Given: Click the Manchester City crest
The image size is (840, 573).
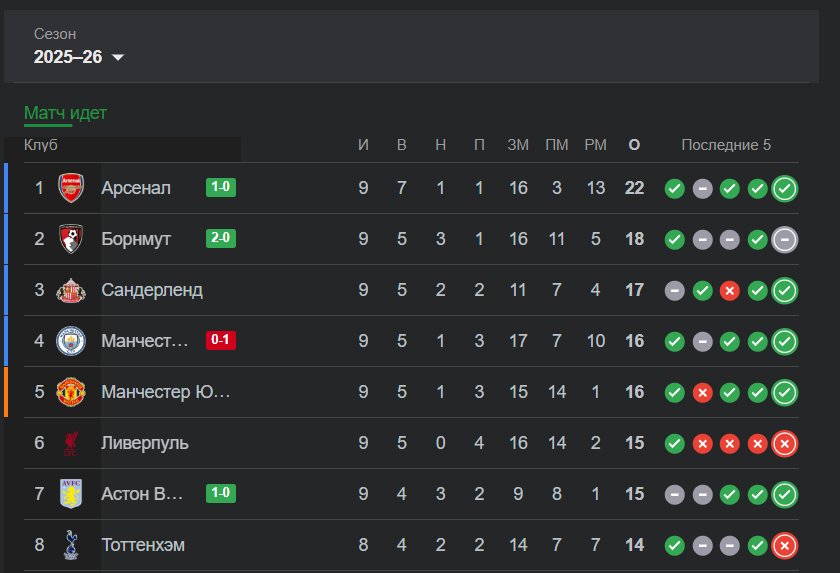Looking at the screenshot, I should (71, 341).
